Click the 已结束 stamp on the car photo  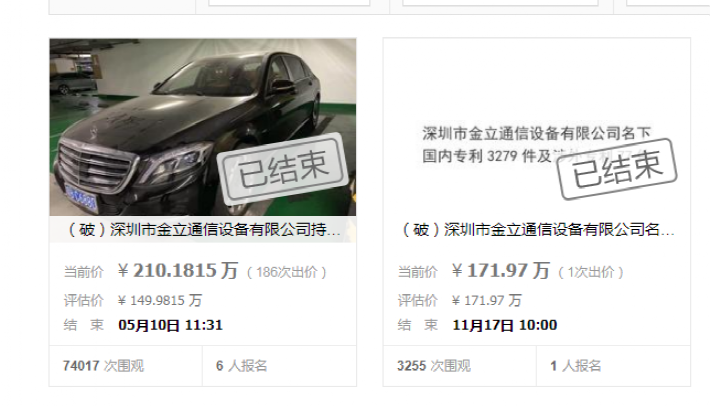click(x=283, y=170)
